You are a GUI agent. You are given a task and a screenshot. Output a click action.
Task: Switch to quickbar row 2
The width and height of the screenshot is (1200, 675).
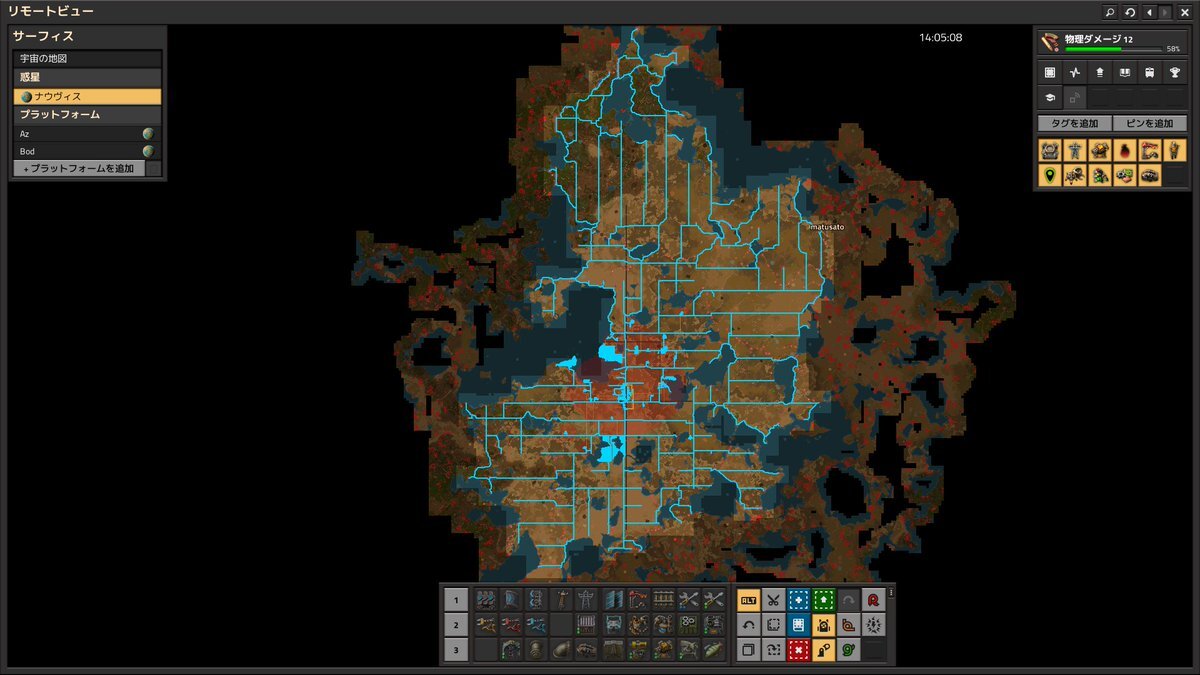coord(455,625)
